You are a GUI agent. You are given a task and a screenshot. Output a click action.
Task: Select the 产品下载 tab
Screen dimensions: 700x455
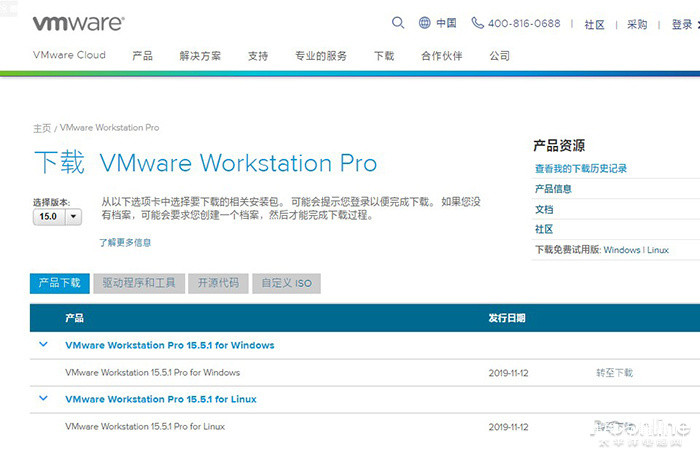[60, 283]
